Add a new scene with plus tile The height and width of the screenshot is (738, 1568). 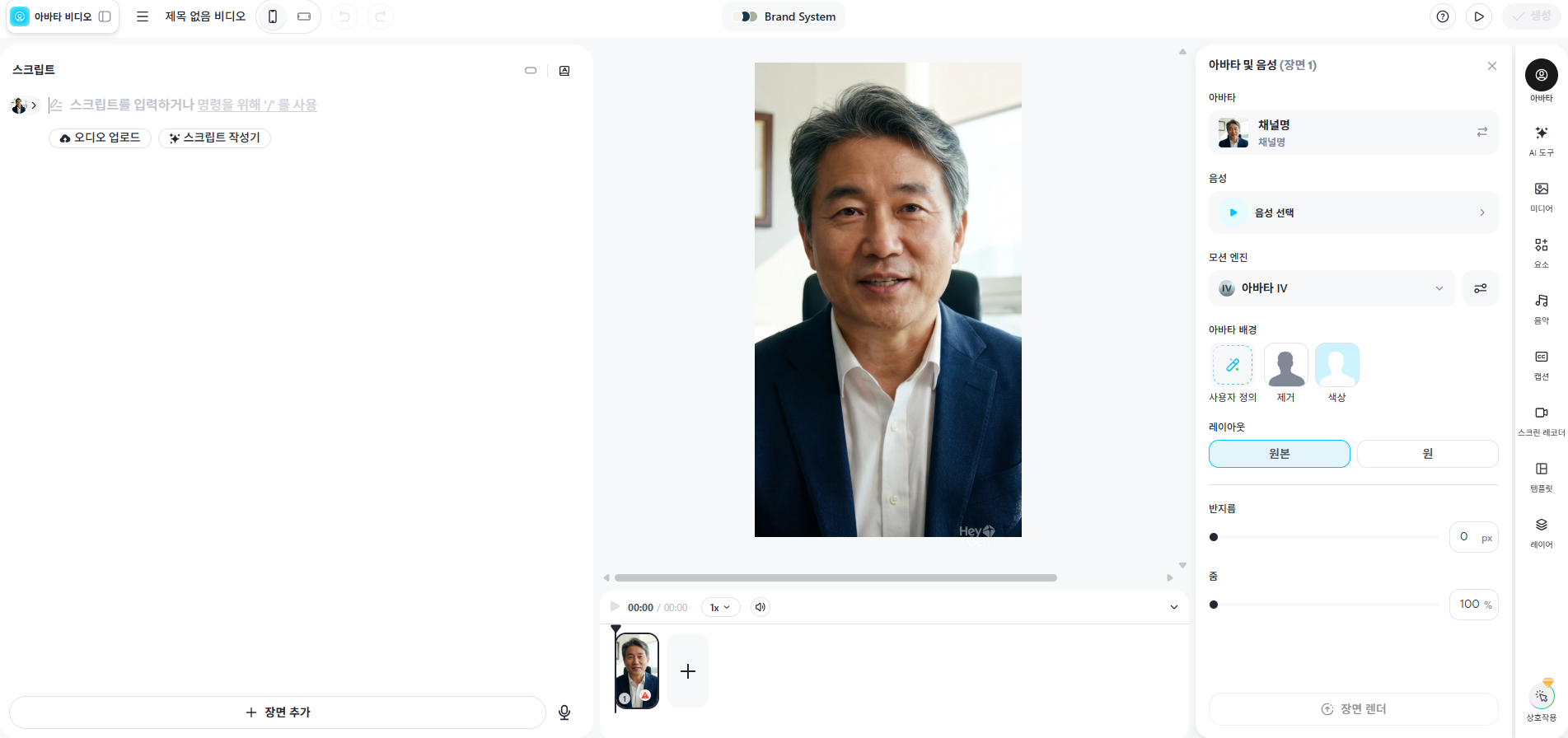688,671
